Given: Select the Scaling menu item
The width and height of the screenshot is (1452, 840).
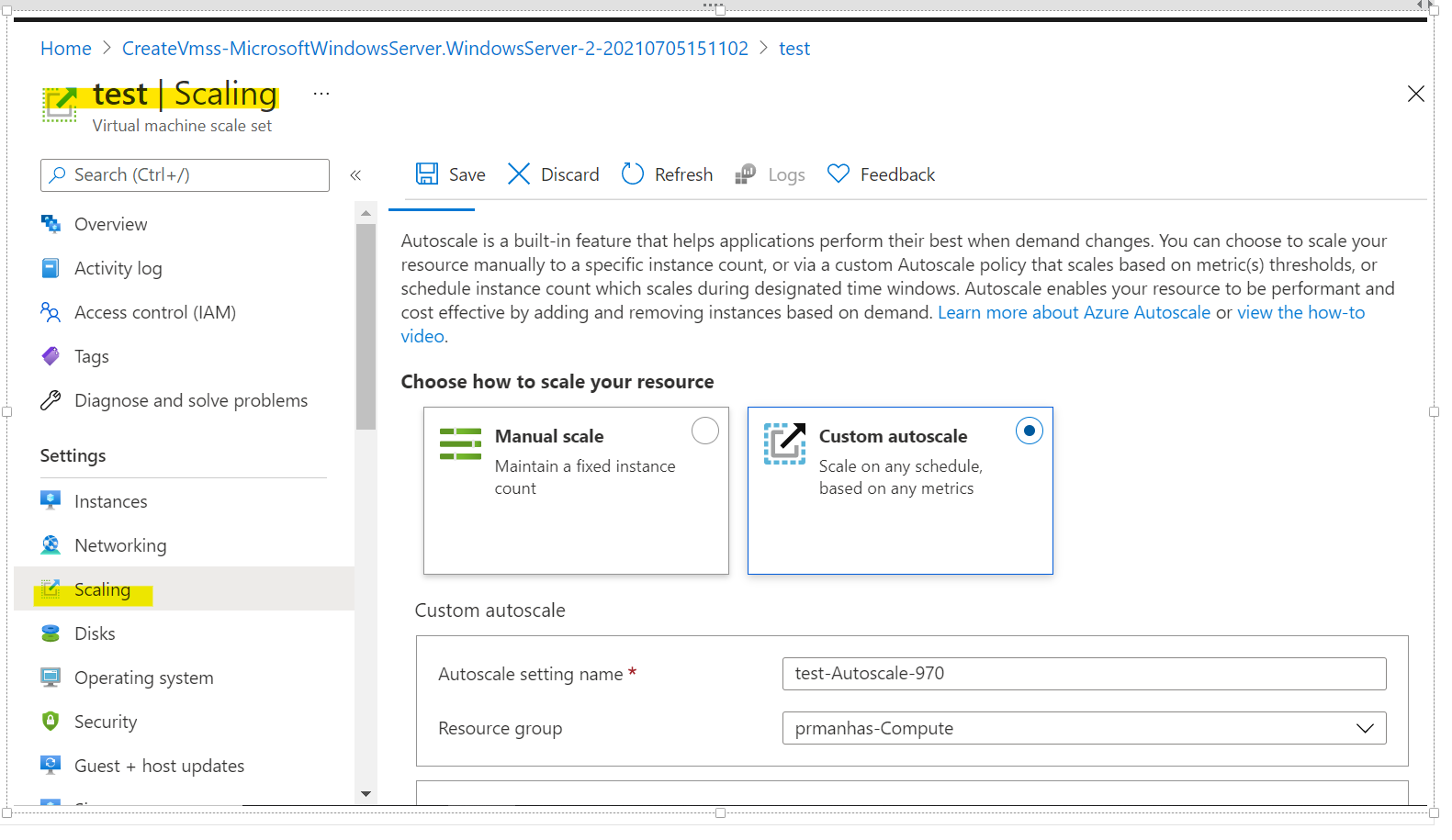Looking at the screenshot, I should [184, 589].
